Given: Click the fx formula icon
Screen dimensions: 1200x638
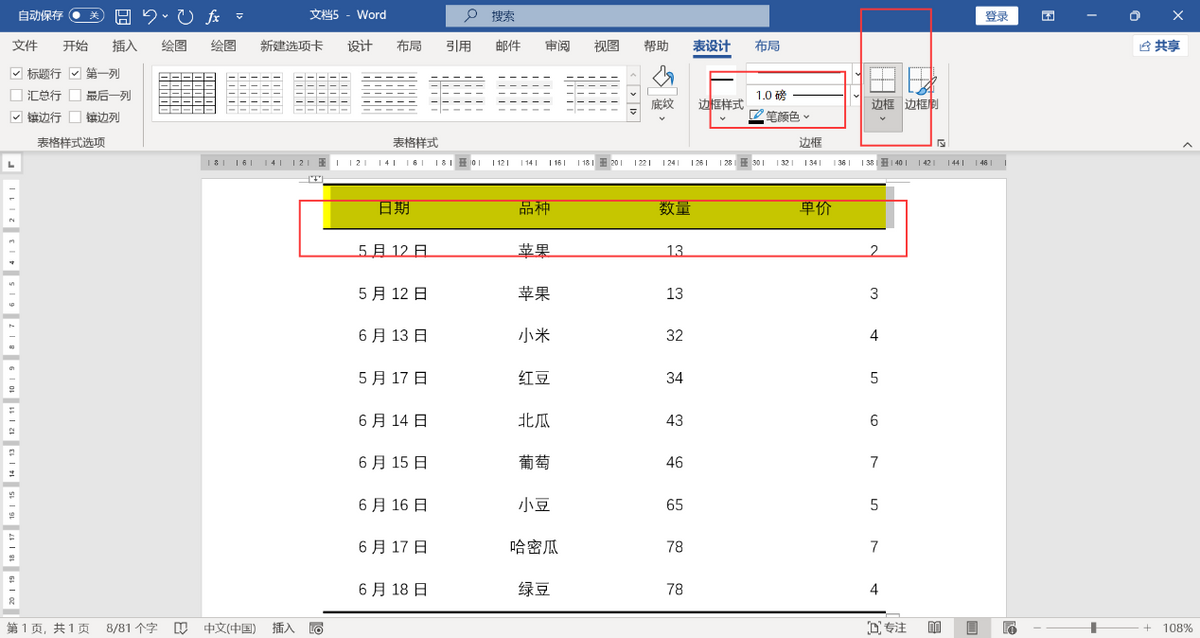Looking at the screenshot, I should [x=213, y=16].
